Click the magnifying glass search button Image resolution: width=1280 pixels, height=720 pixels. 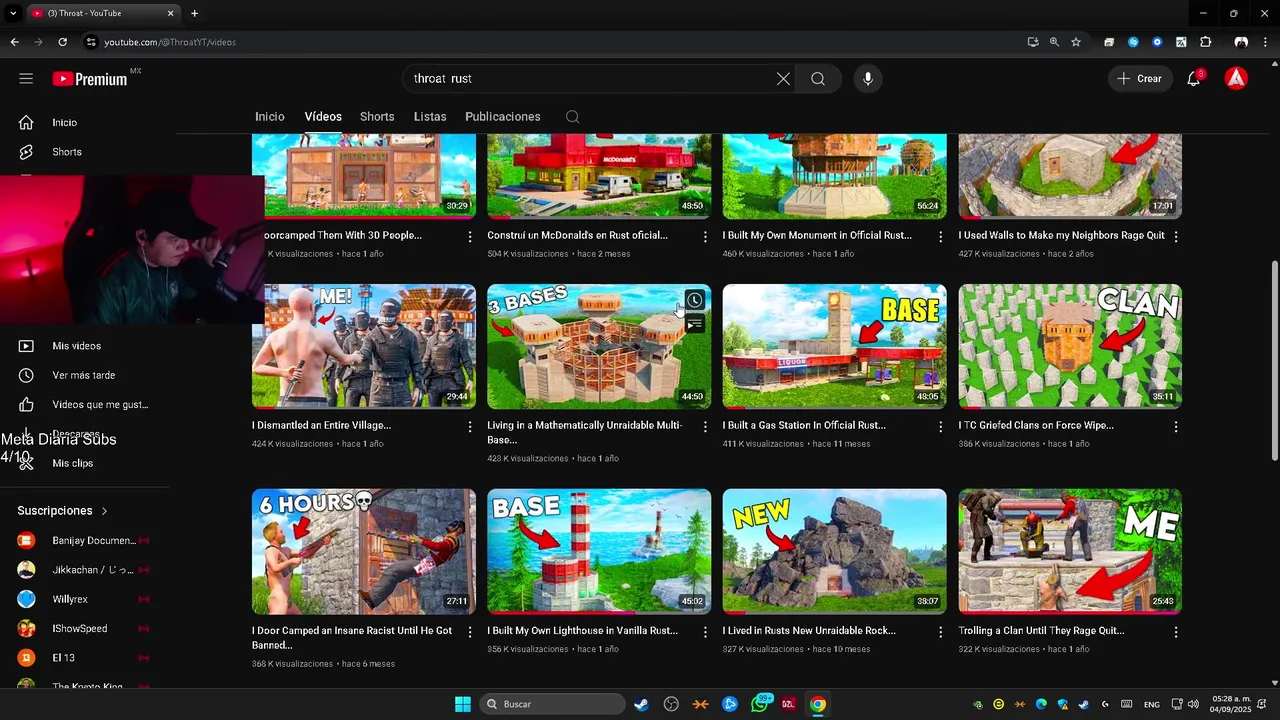818,78
